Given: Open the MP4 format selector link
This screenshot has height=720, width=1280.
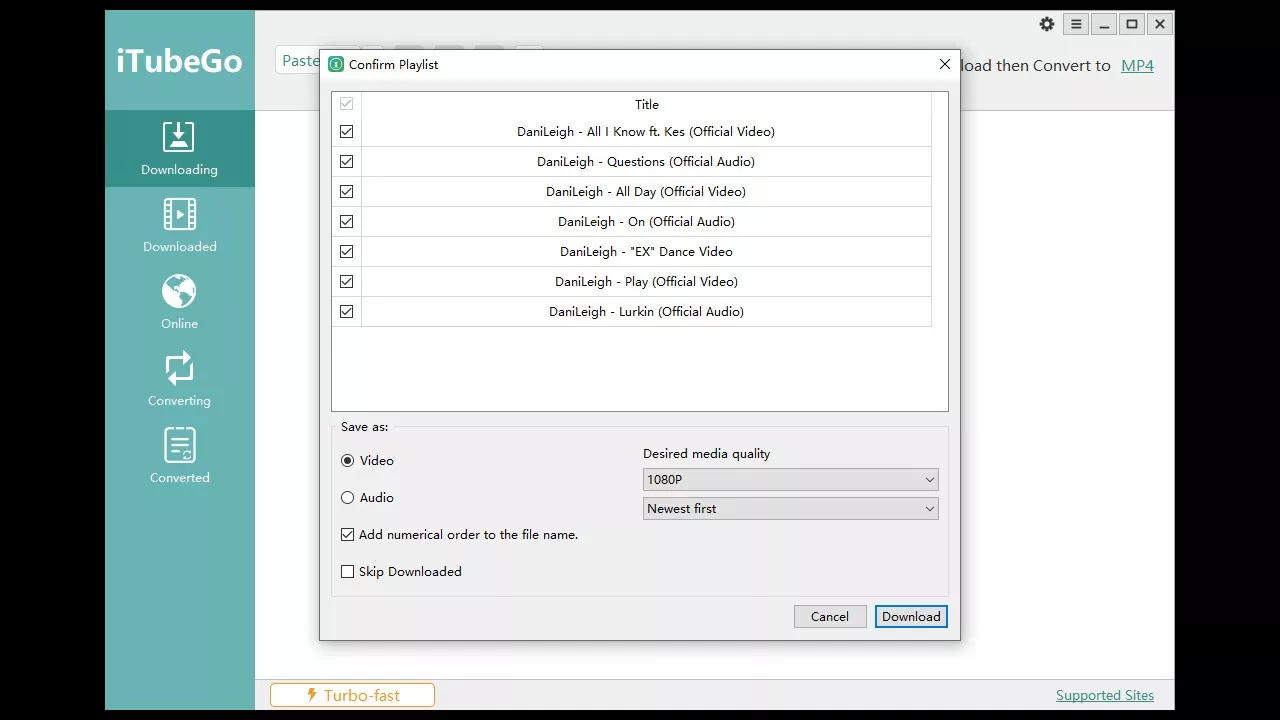Looking at the screenshot, I should click(1137, 66).
